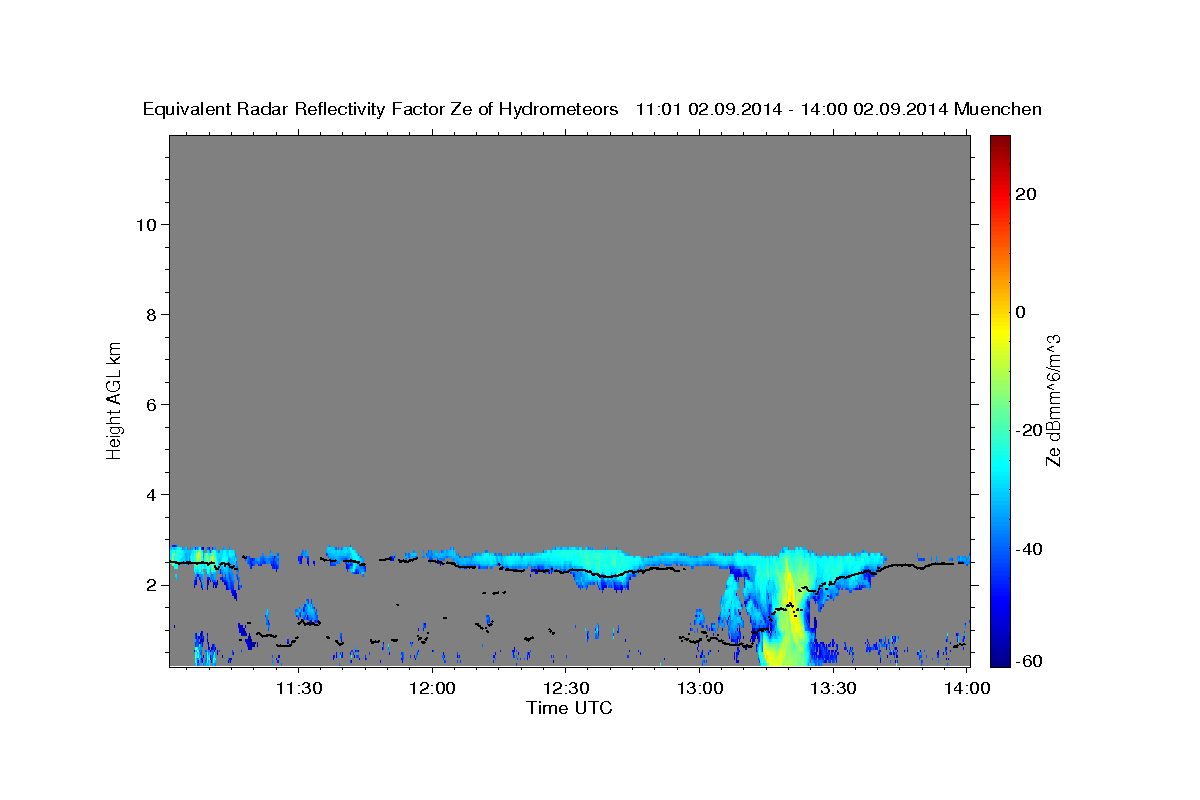Click the location text 'Muenchen' in the title
This screenshot has width=1200, height=800.
click(x=998, y=110)
